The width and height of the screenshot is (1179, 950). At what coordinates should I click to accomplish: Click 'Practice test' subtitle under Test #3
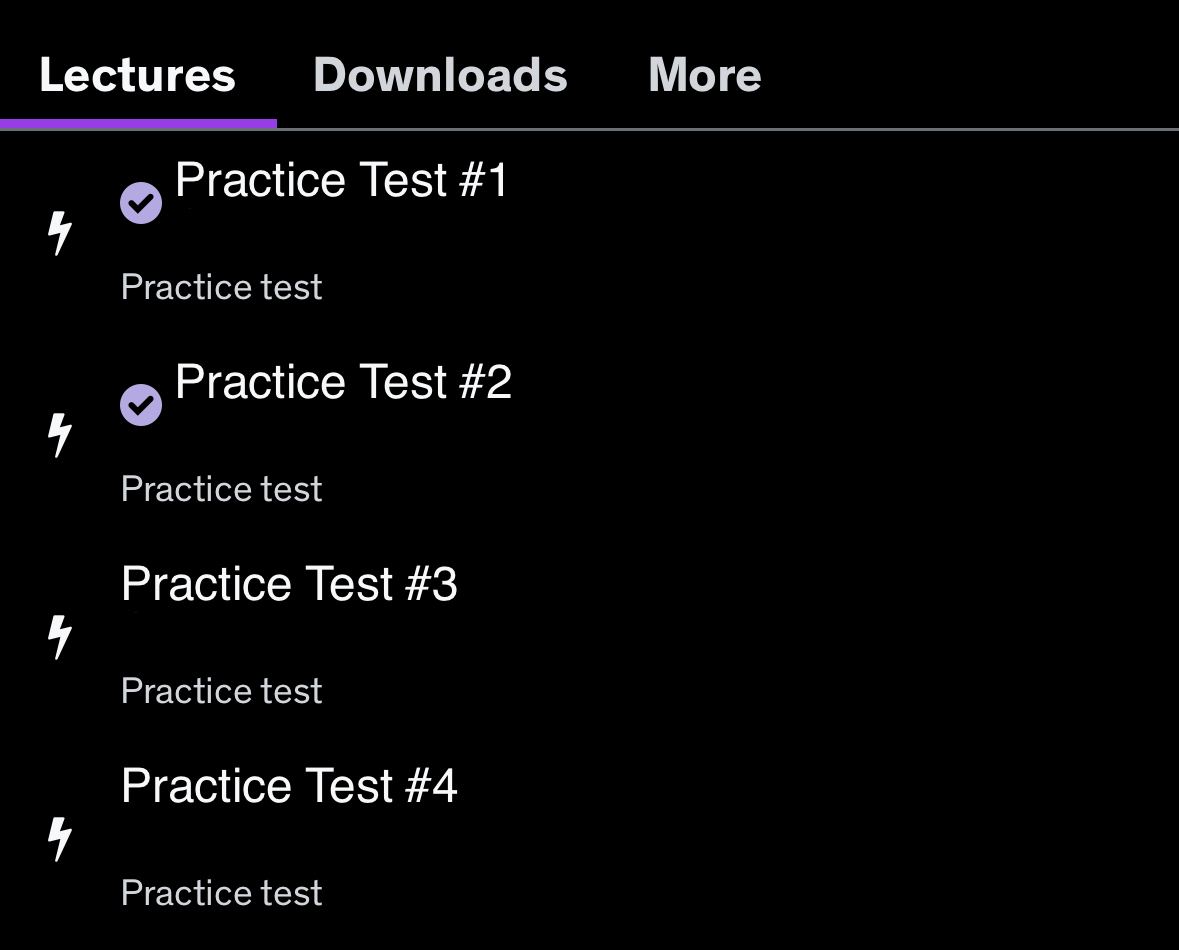(222, 692)
